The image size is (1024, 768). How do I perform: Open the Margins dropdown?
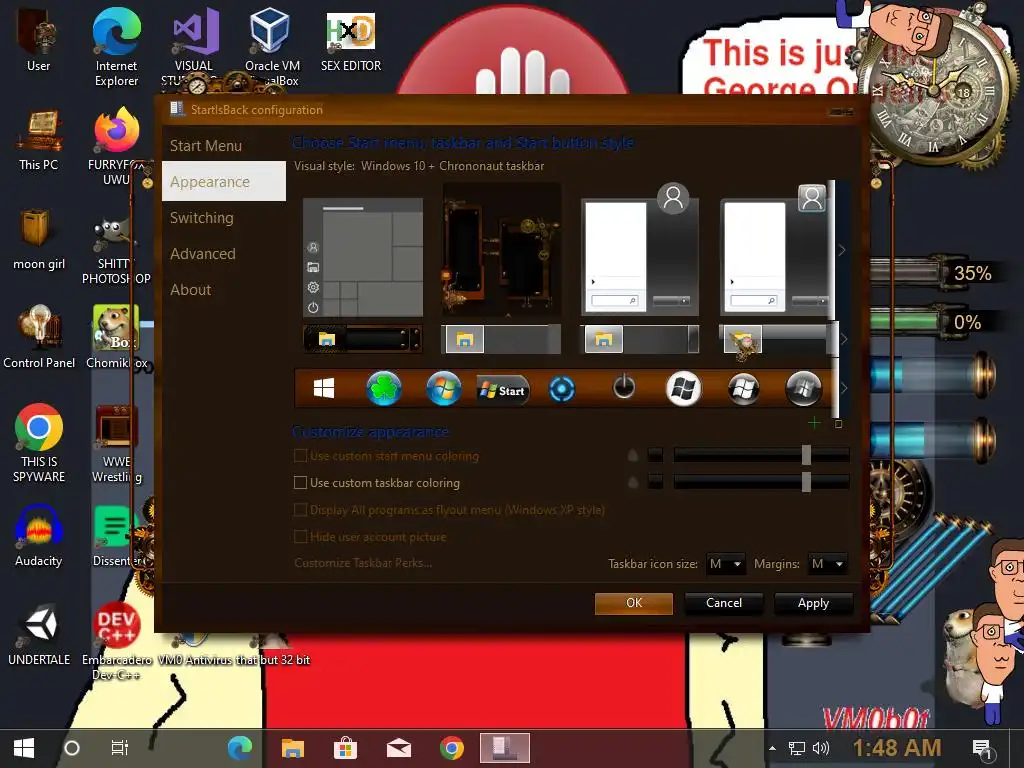[x=827, y=564]
